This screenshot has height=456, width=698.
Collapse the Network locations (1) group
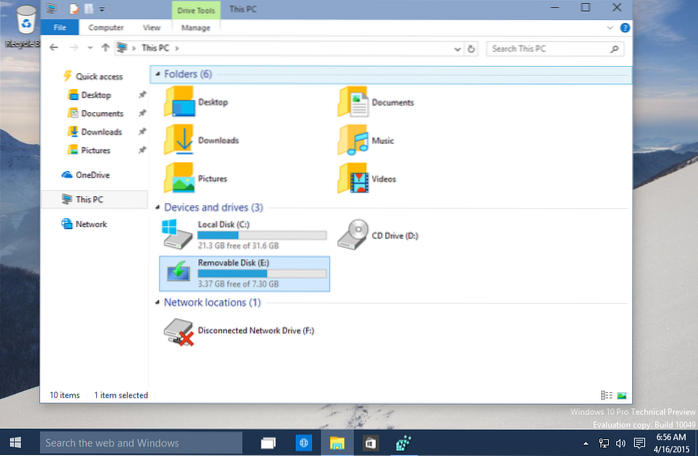158,302
